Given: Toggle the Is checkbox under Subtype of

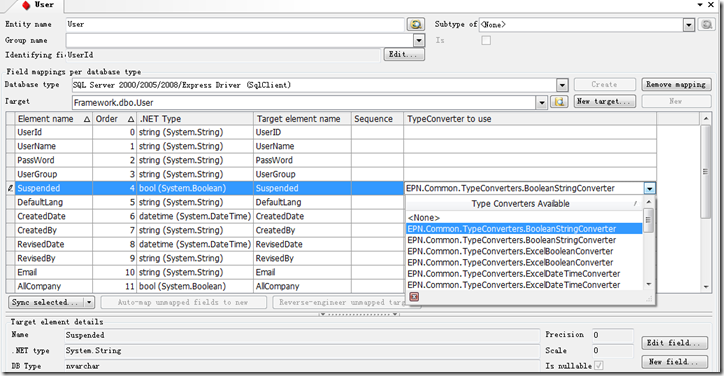Looking at the screenshot, I should [x=486, y=40].
